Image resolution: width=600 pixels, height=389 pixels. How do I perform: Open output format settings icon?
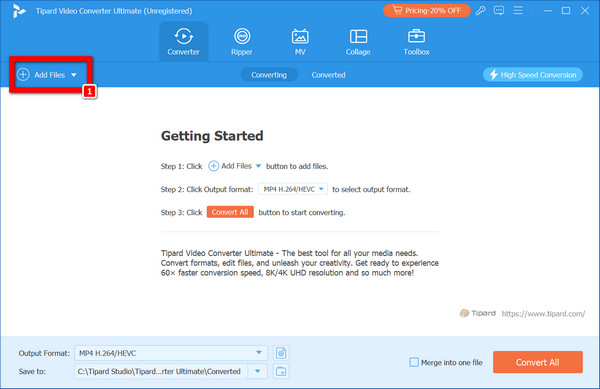tap(281, 353)
